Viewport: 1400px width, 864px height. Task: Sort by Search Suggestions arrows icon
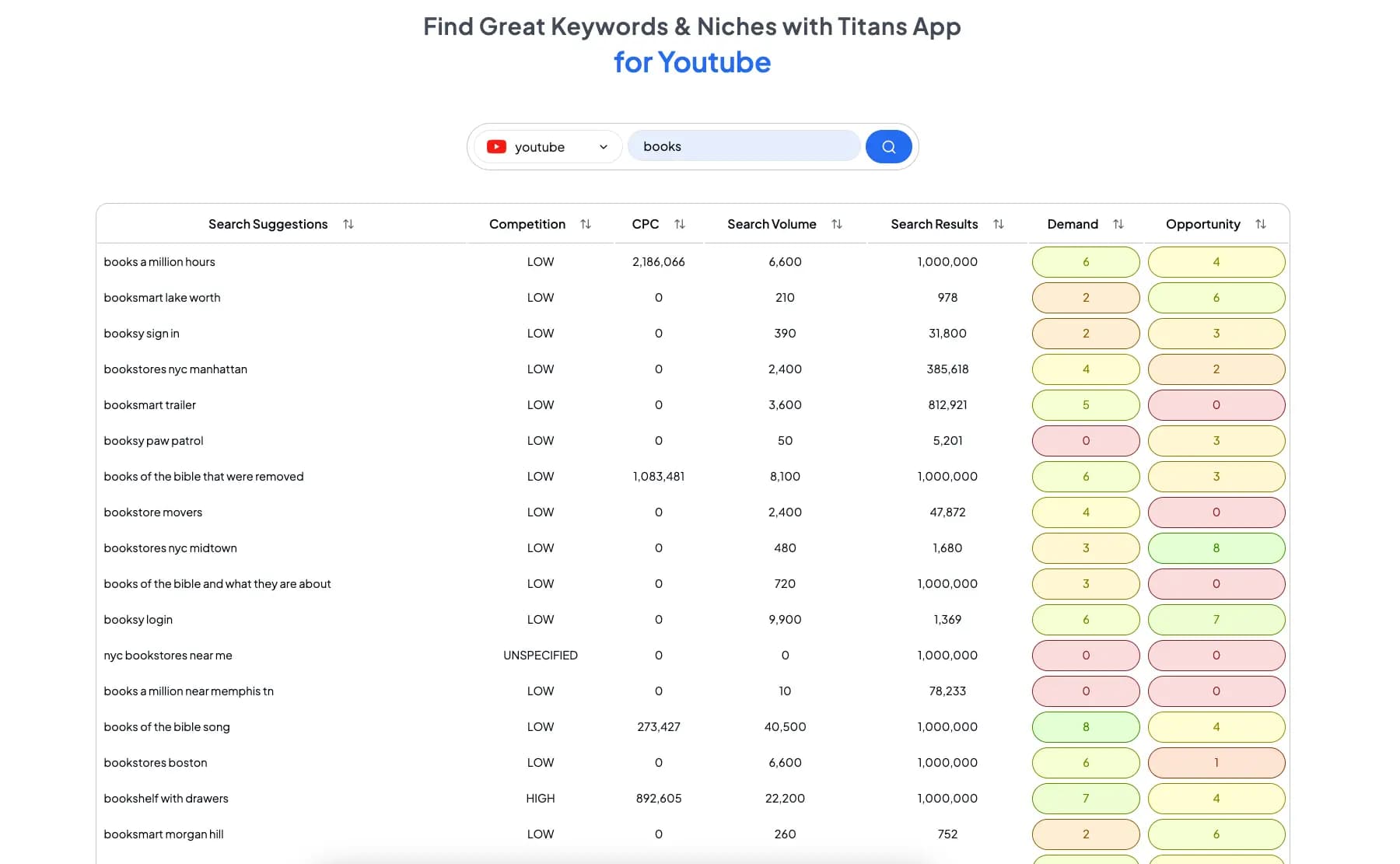point(348,224)
